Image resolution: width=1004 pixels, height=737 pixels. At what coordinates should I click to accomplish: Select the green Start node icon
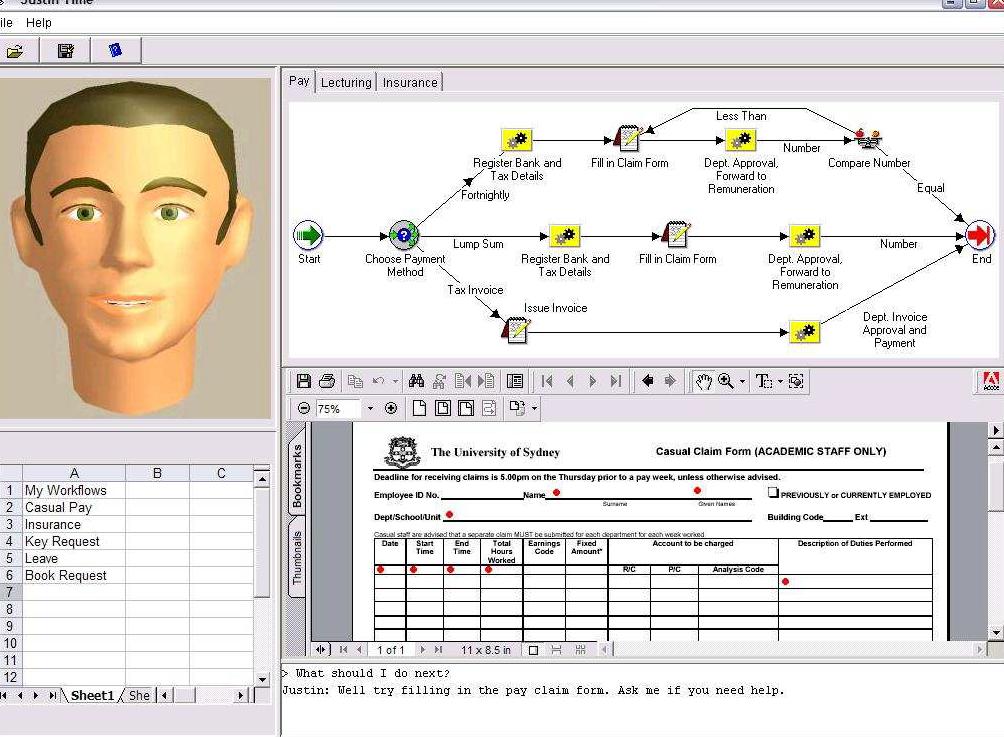point(309,236)
